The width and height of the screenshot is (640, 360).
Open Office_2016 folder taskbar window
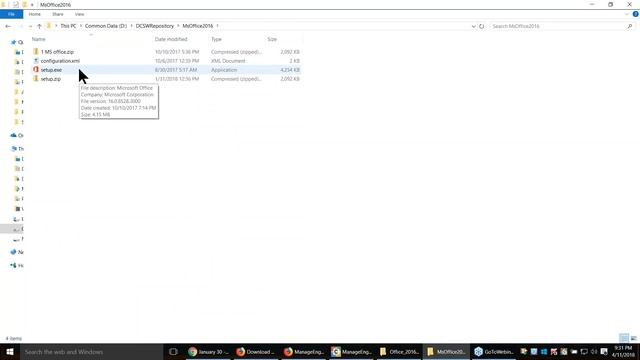click(x=399, y=352)
